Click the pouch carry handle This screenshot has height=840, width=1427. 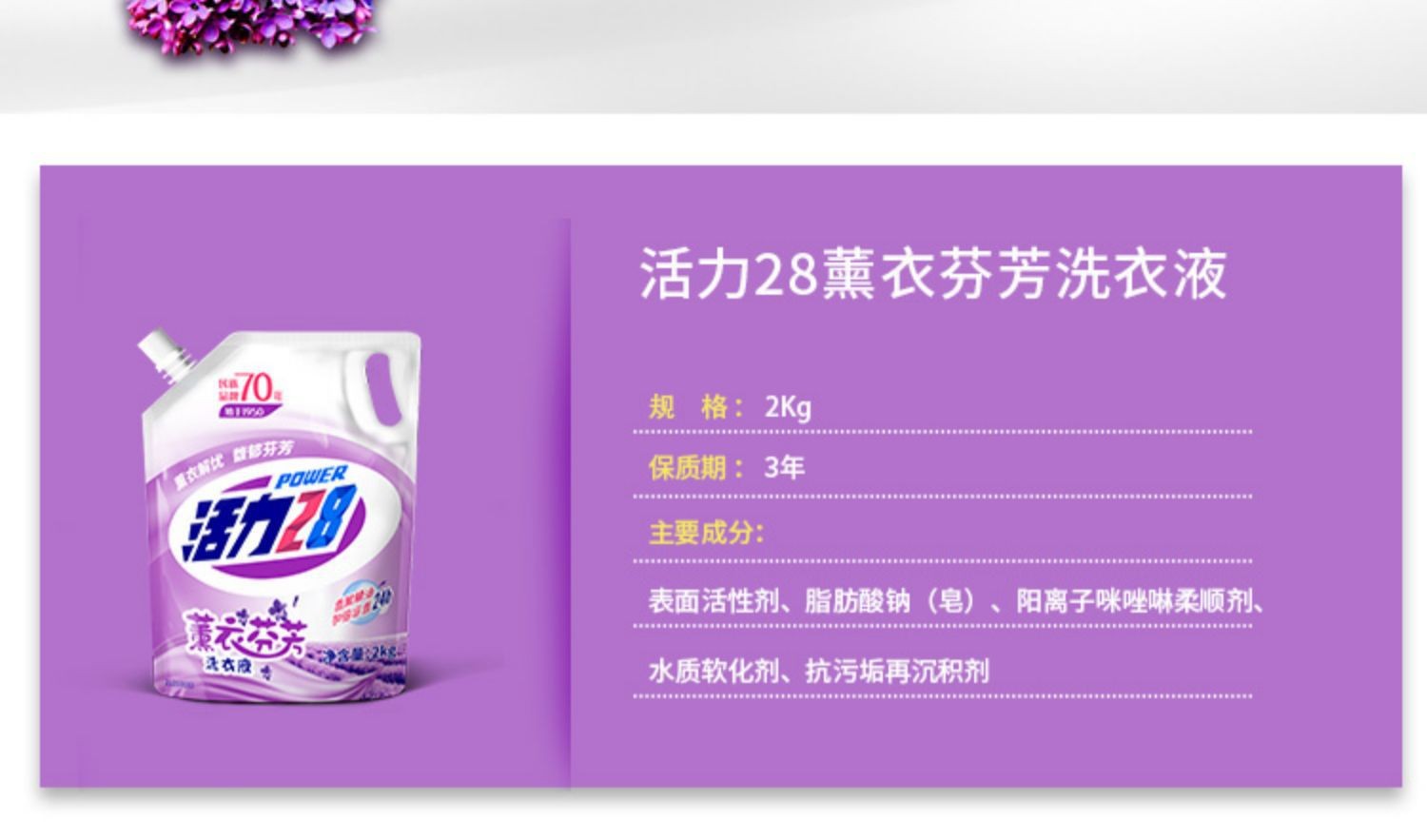click(x=381, y=389)
